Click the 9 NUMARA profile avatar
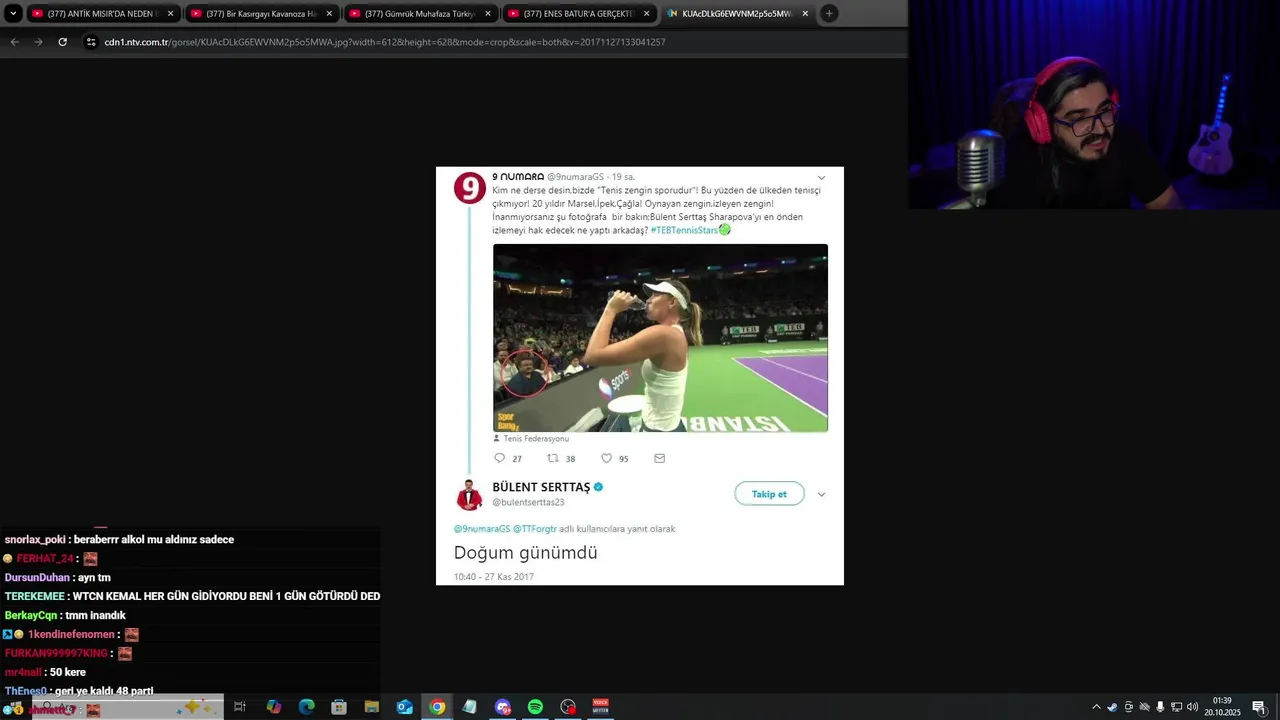 tap(470, 188)
